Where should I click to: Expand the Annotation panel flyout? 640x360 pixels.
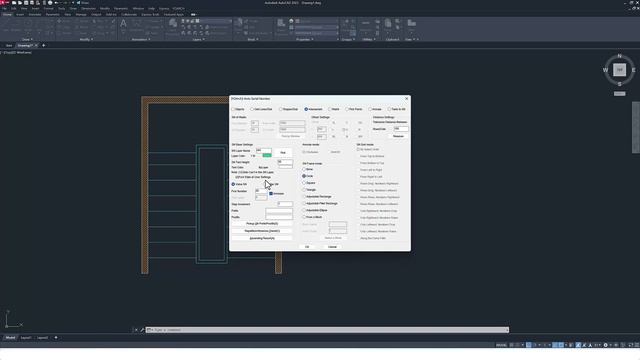[x=141, y=40]
